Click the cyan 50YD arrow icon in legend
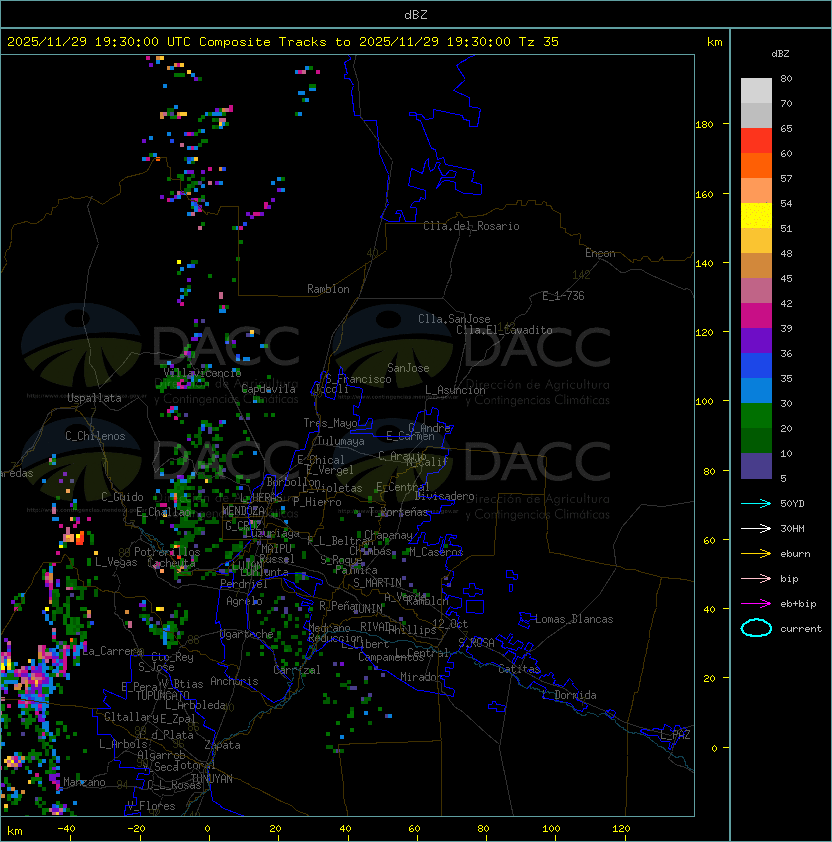The height and width of the screenshot is (842, 832). 756,503
